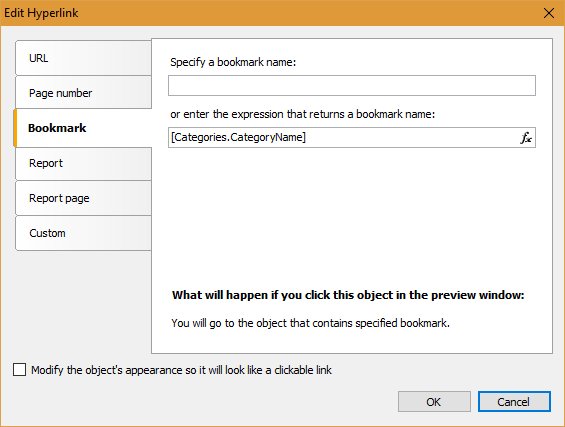Click the 'Edit Hyperlink' title bar text
Viewport: 565px width, 427px height.
(x=41, y=13)
